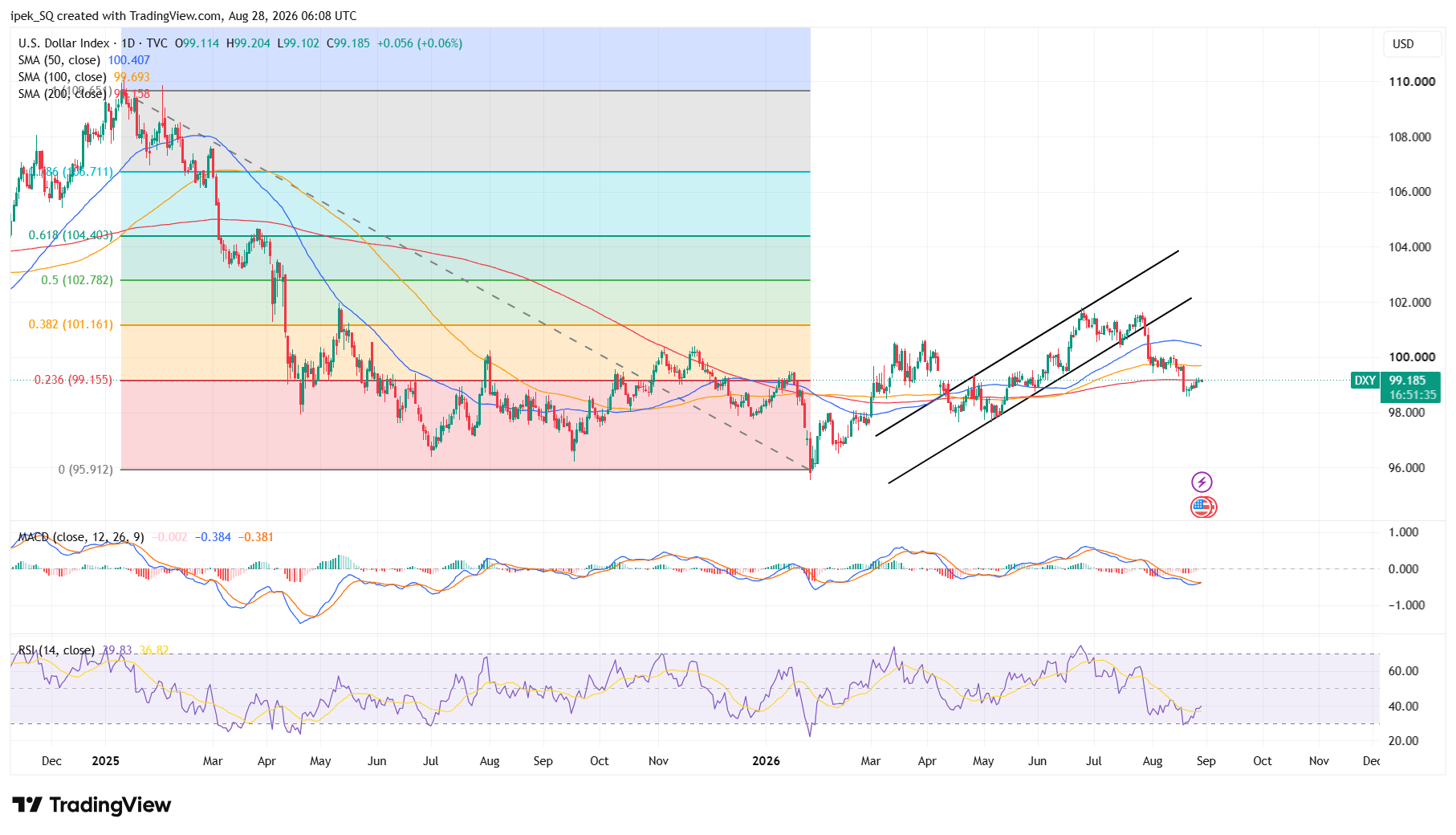
Task: Click the 100.000 price axis label
Action: coord(1413,357)
